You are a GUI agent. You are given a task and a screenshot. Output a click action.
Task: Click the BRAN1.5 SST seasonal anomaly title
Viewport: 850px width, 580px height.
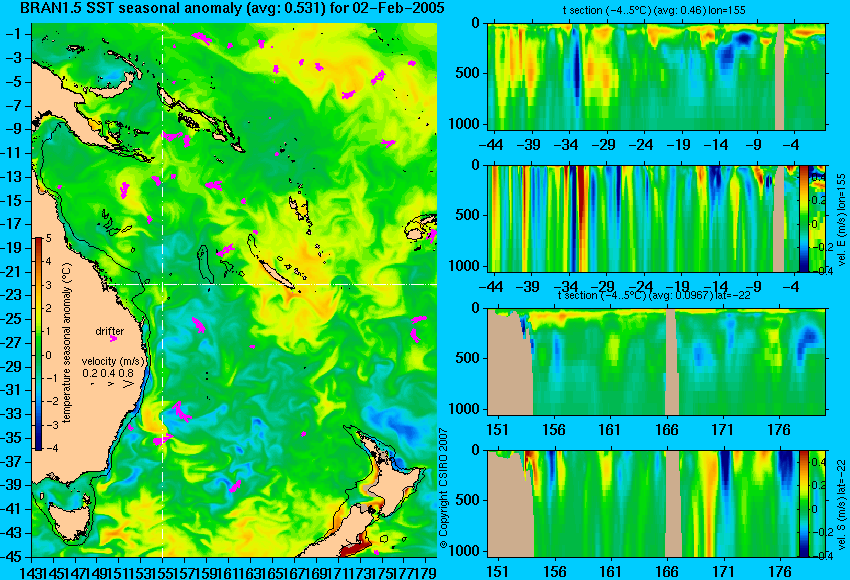pos(231,8)
